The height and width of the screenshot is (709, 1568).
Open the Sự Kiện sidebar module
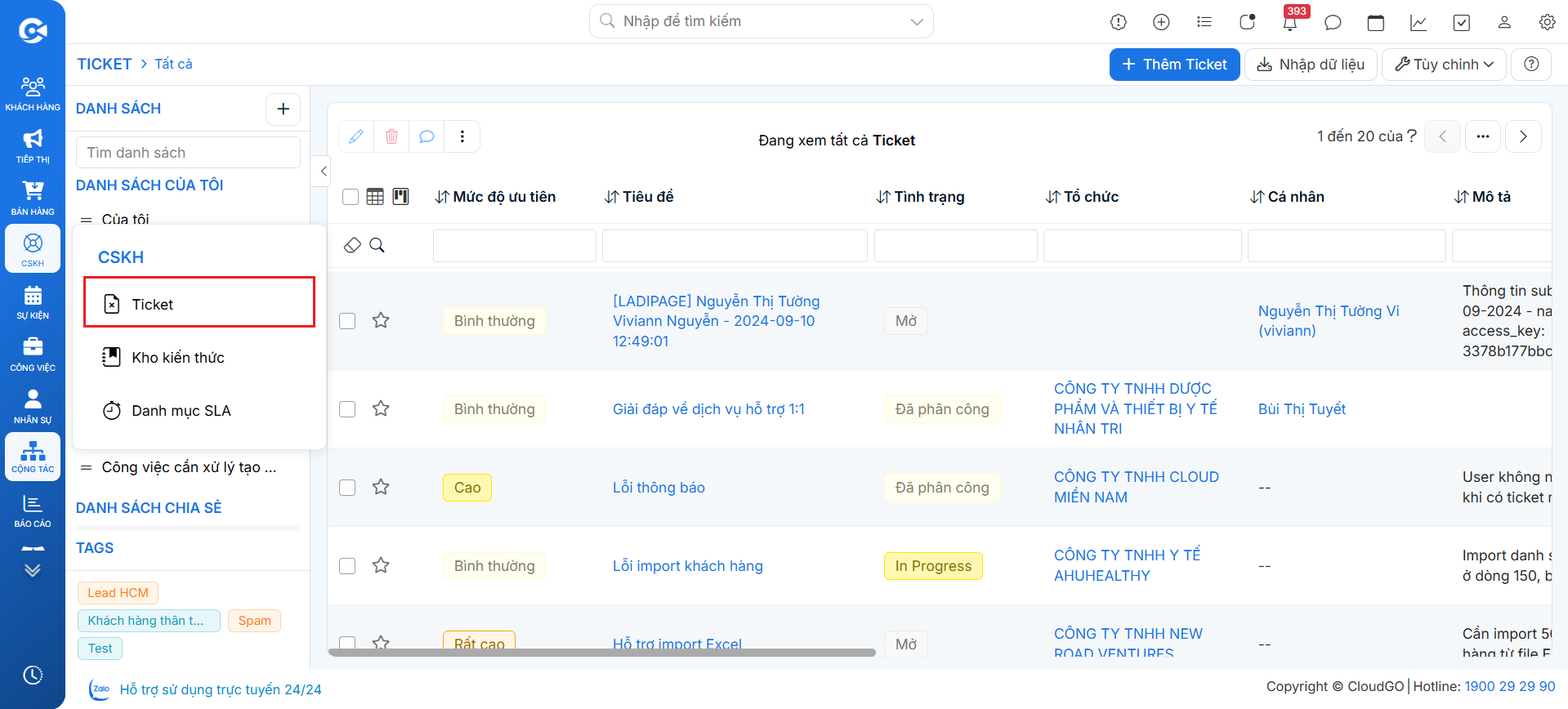(33, 302)
